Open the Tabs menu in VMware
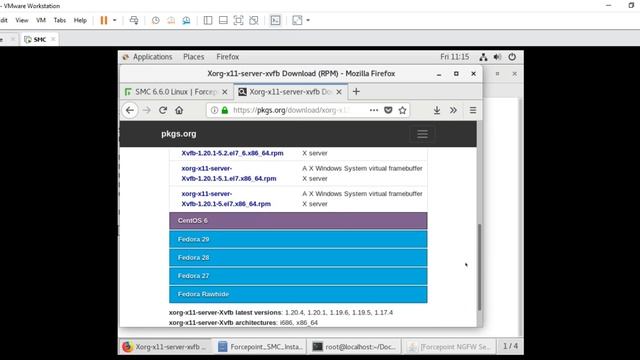640x360 pixels. click(x=60, y=20)
